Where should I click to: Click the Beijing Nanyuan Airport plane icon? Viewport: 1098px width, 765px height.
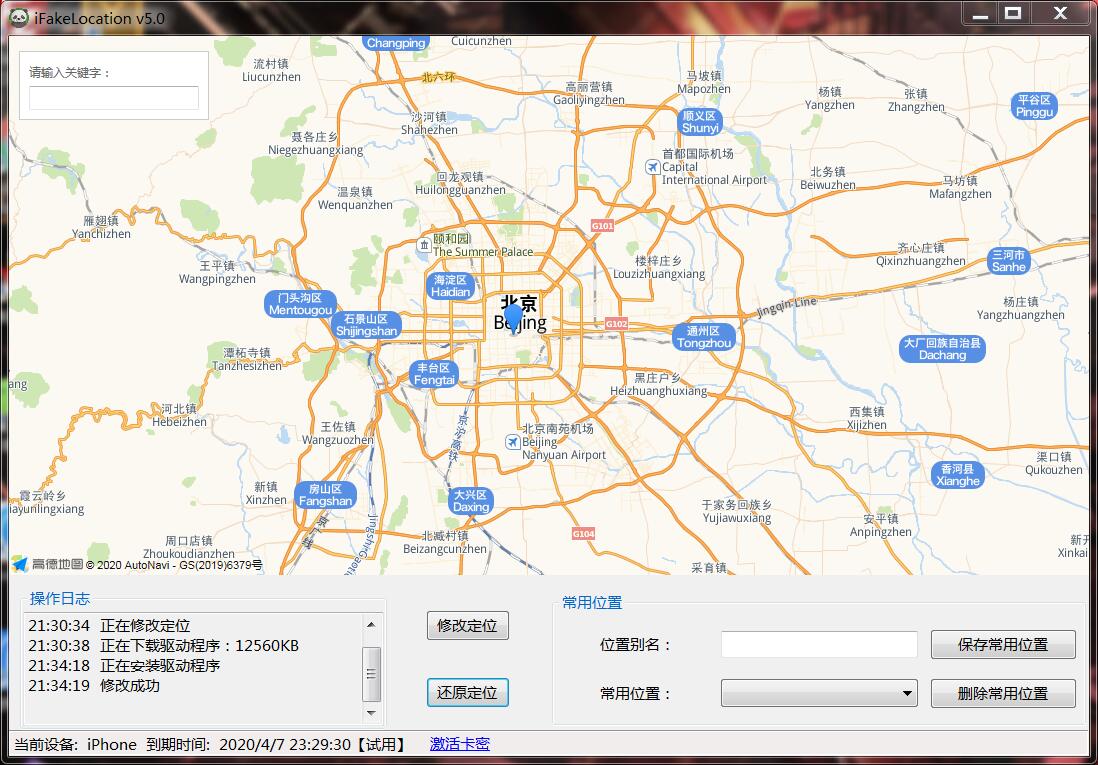[513, 442]
